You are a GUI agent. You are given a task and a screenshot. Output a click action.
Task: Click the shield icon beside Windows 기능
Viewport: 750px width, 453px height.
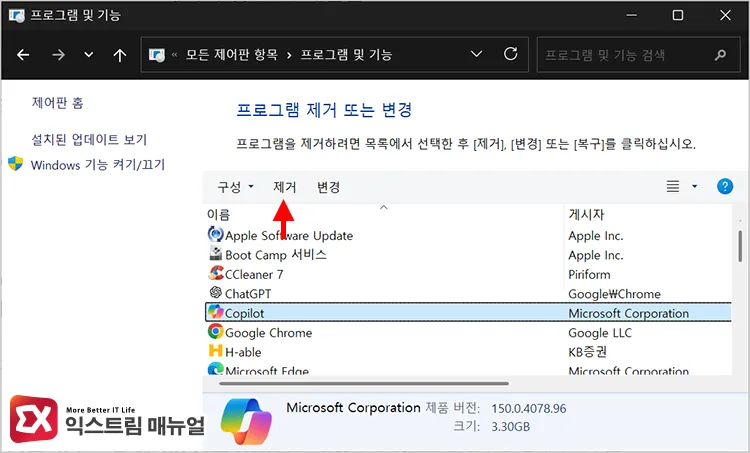click(x=15, y=164)
